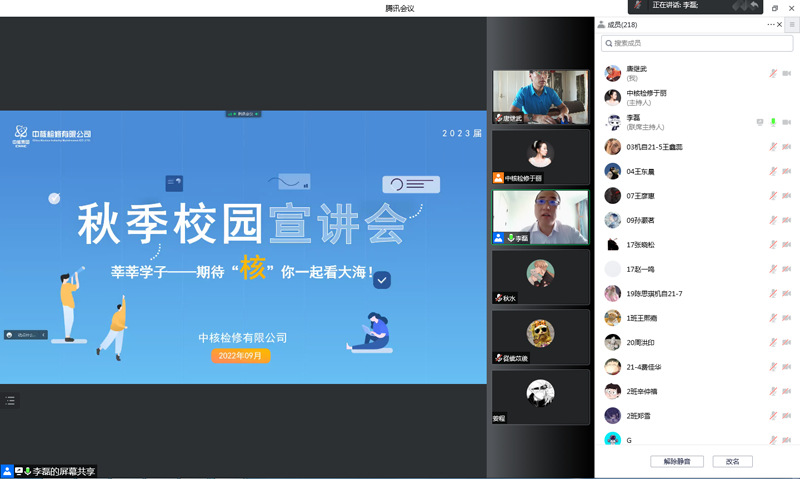Open the list menu icon below the shared slide
800x479 pixels.
[10, 400]
